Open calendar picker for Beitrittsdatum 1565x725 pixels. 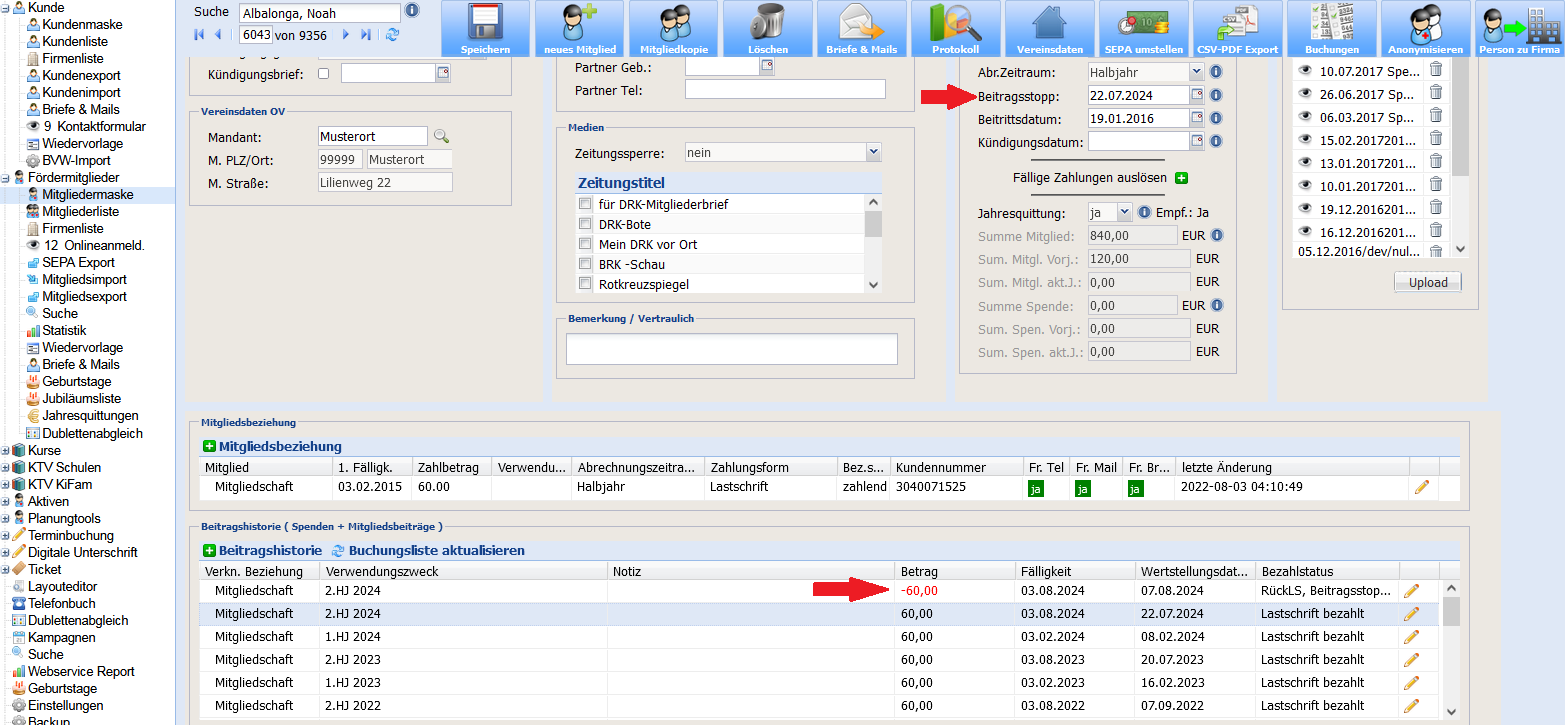tap(1197, 118)
